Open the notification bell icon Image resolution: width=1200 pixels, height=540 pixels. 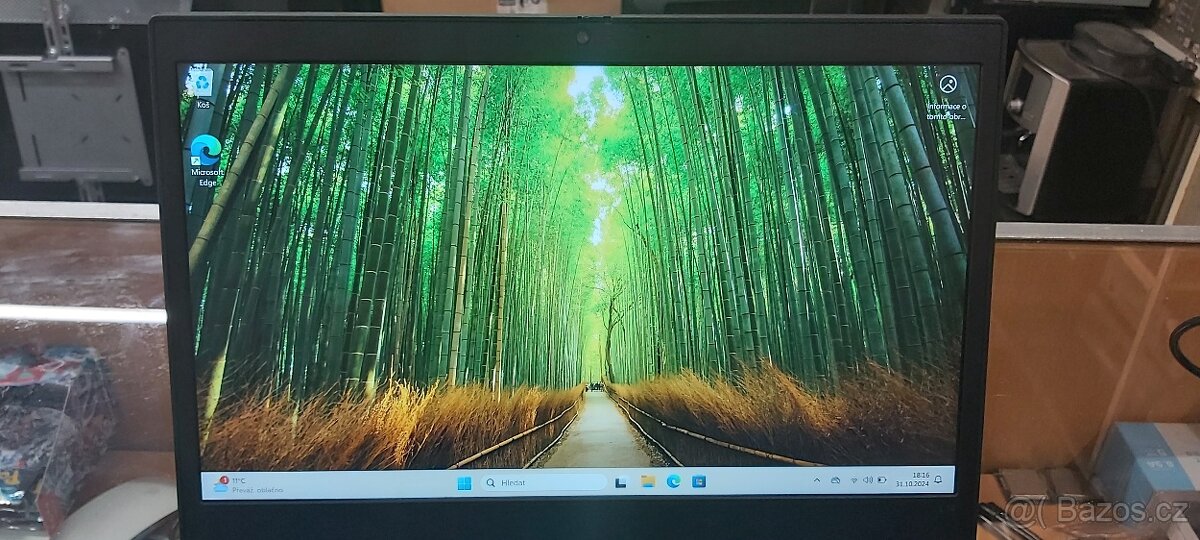pos(938,480)
